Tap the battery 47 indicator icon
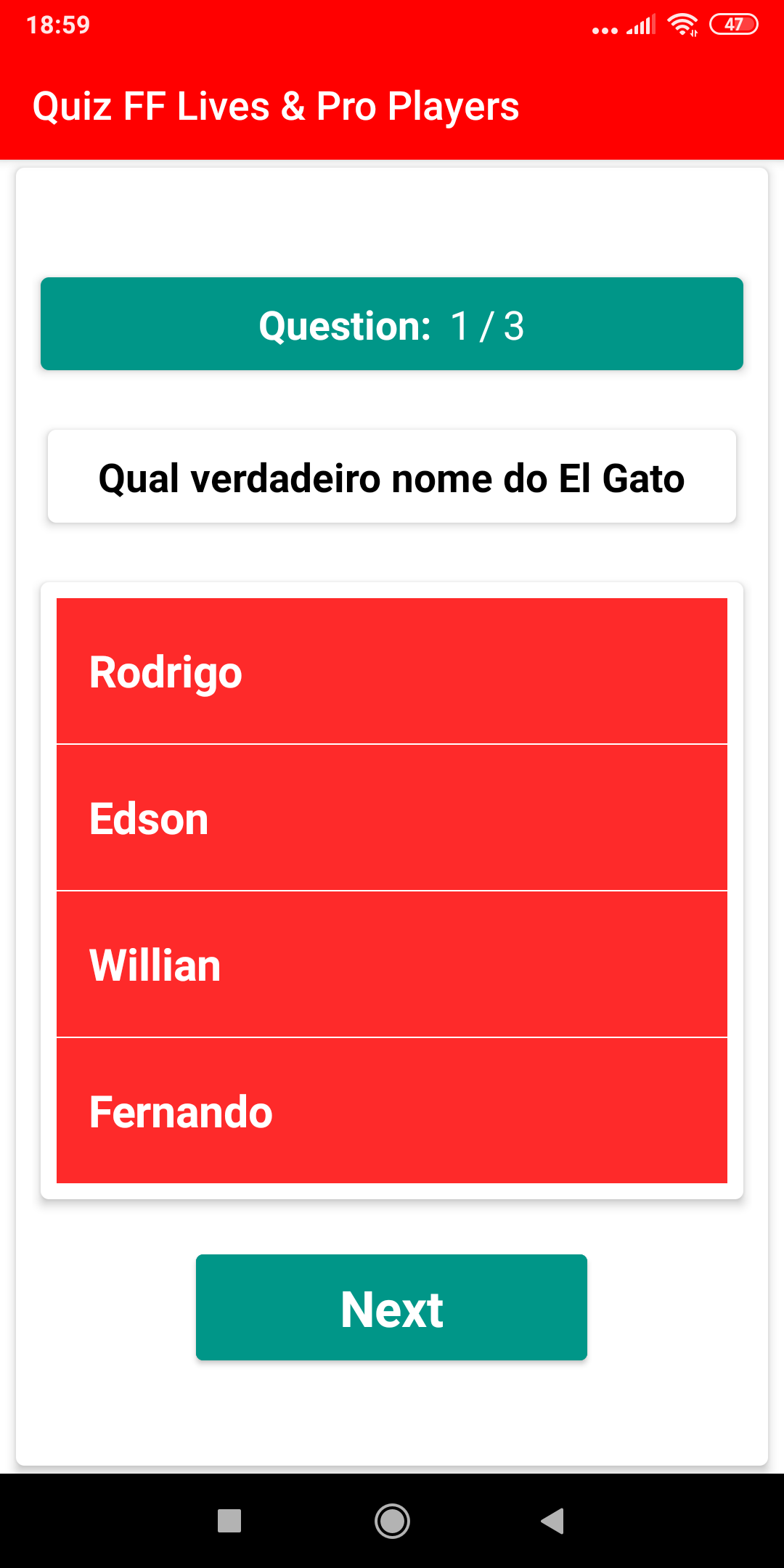Screen dimensions: 784x1568 pos(733,25)
